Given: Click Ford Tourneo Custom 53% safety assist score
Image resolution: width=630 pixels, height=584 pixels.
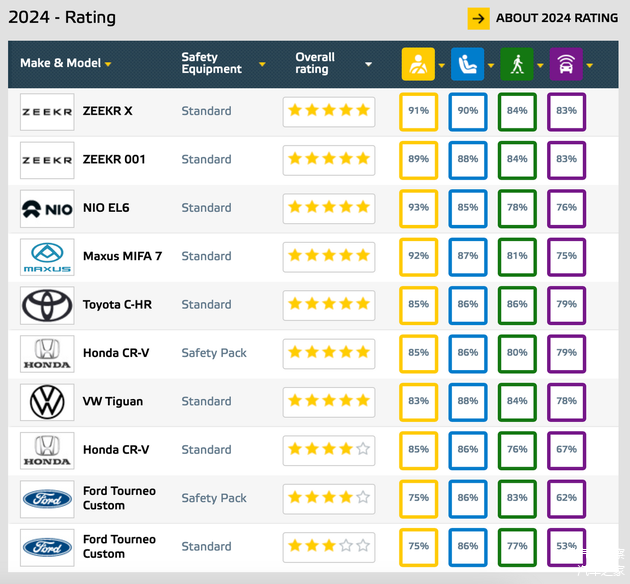Looking at the screenshot, I should (x=566, y=547).
